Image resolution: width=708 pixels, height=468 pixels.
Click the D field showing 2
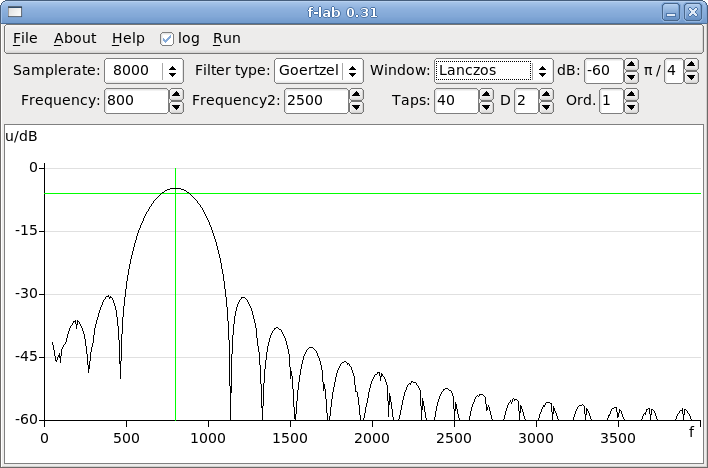tap(526, 100)
